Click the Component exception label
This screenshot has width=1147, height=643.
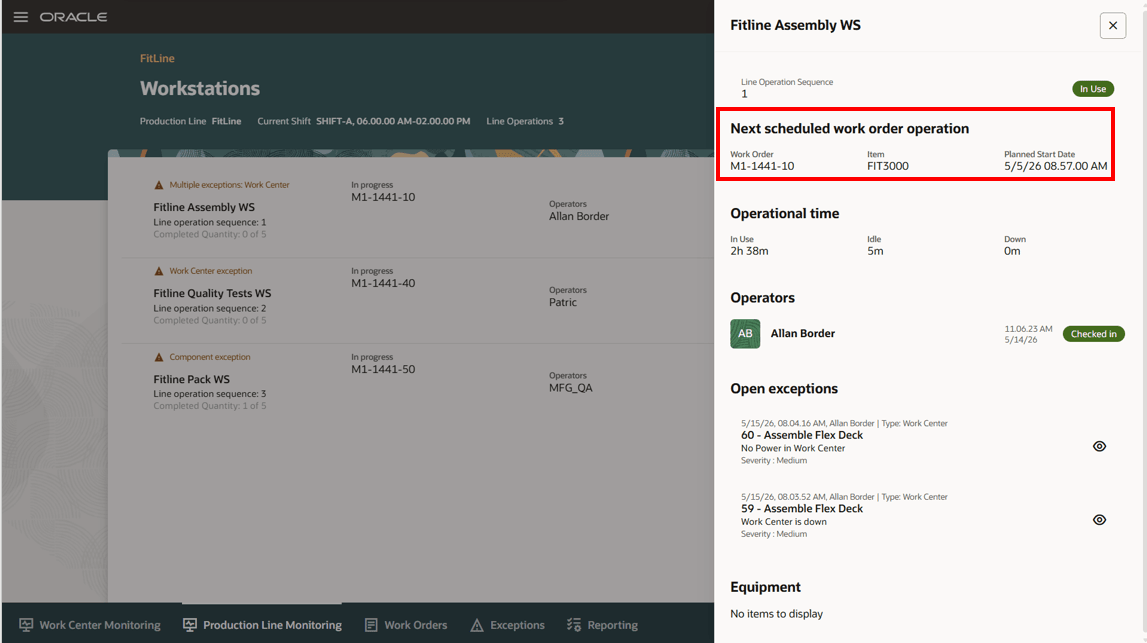click(x=210, y=357)
